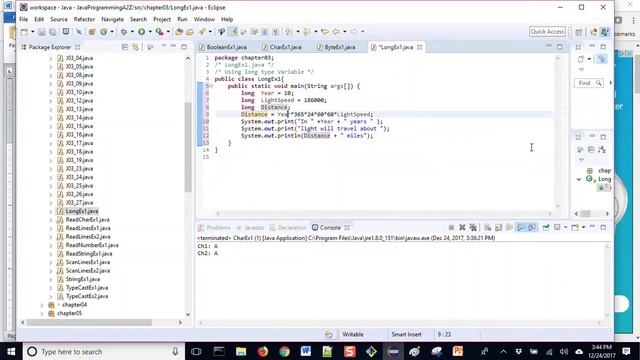Select ReadNumberEx1.java in Package Explorer
This screenshot has width=640, height=360.
tap(92, 245)
